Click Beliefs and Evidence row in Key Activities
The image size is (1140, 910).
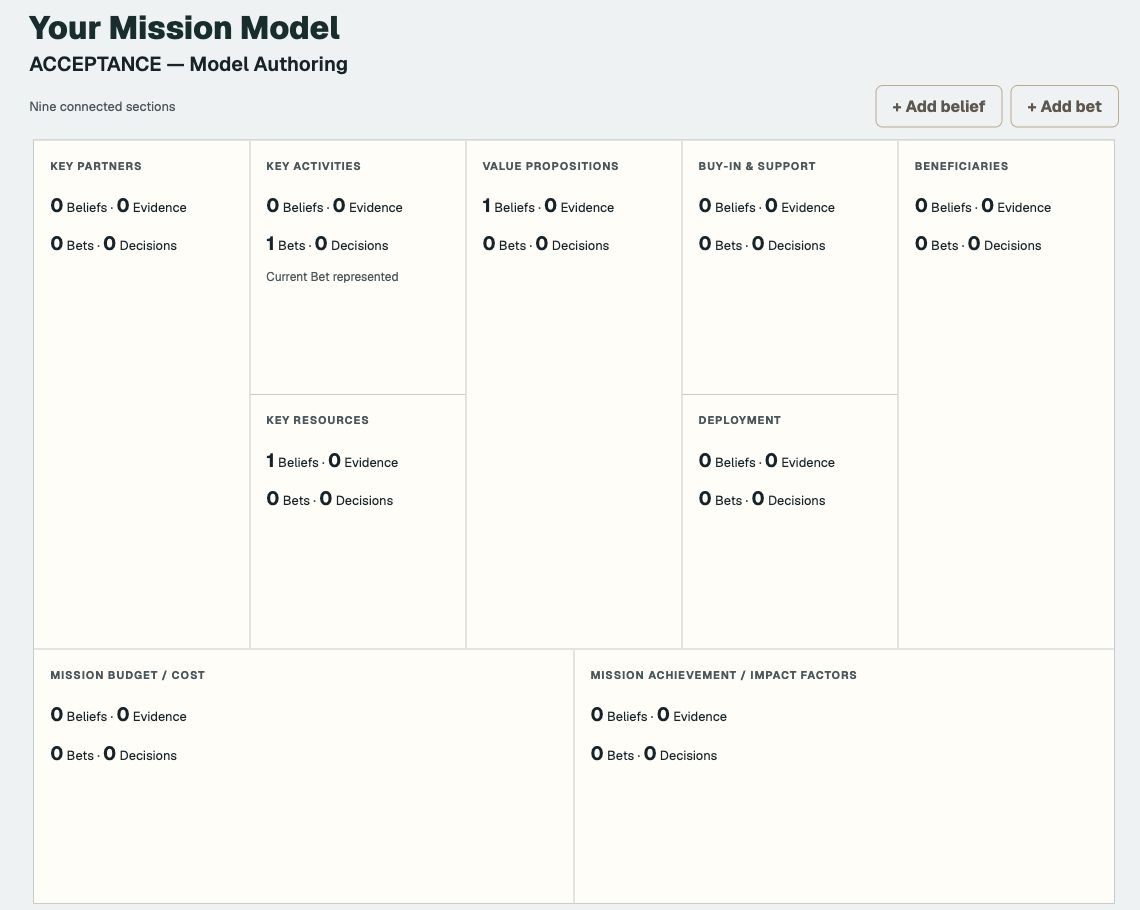334,206
